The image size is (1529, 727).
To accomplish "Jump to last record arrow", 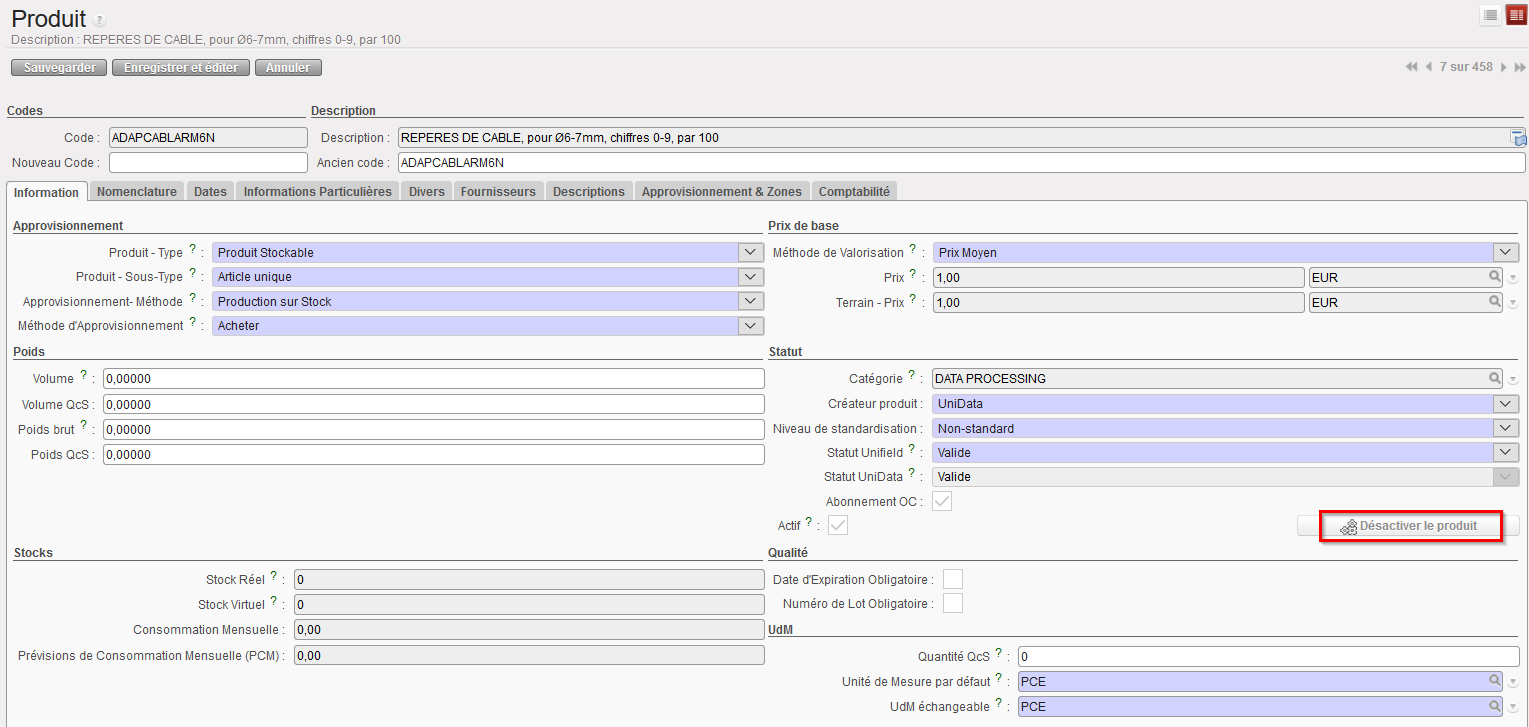I will pyautogui.click(x=1520, y=67).
